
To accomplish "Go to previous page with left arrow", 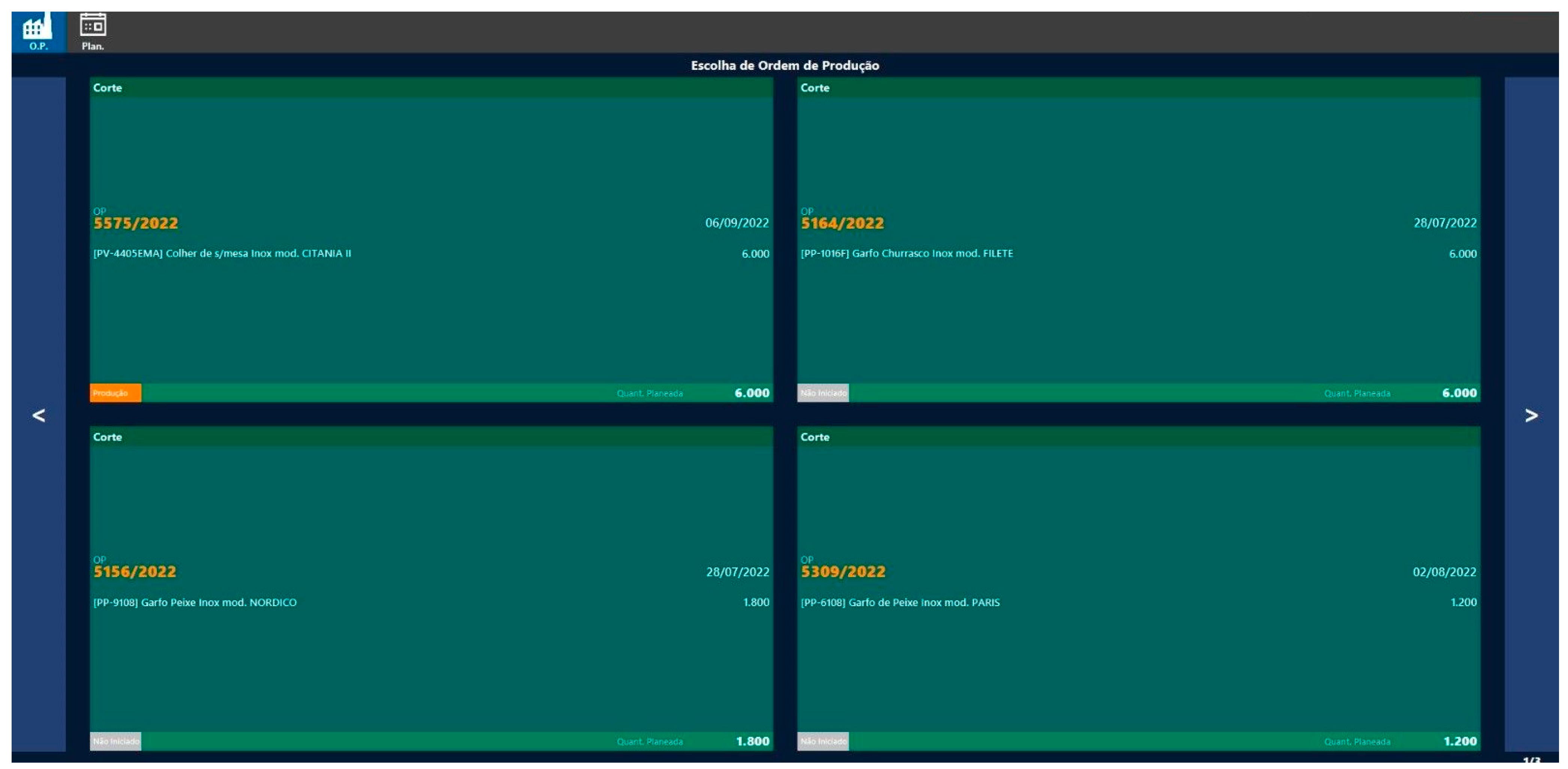I will tap(38, 415).
